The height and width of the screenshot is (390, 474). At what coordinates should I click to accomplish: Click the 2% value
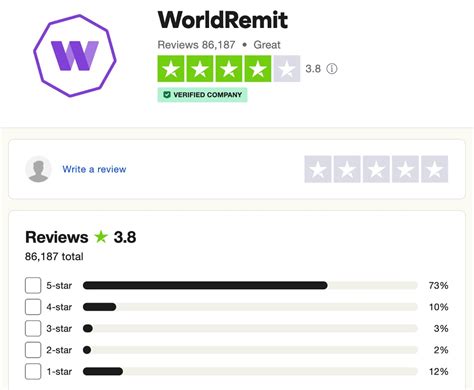(441, 350)
